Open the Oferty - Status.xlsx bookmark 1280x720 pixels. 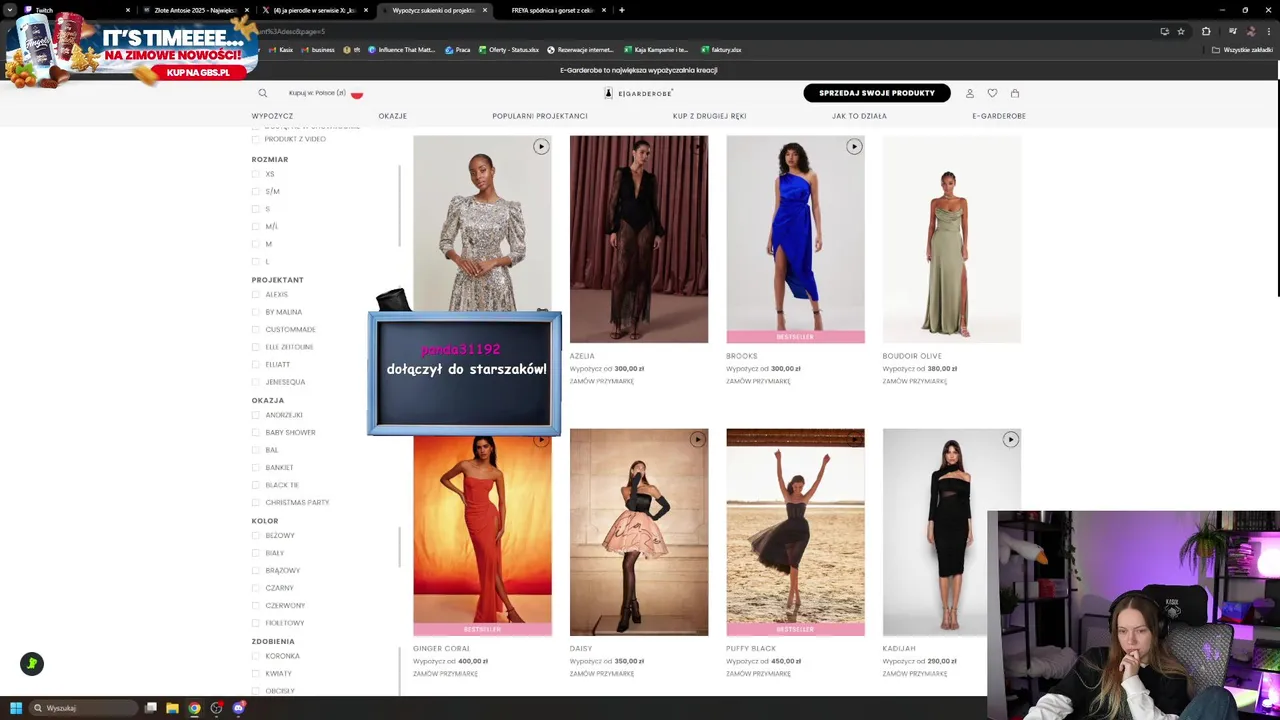tap(508, 50)
